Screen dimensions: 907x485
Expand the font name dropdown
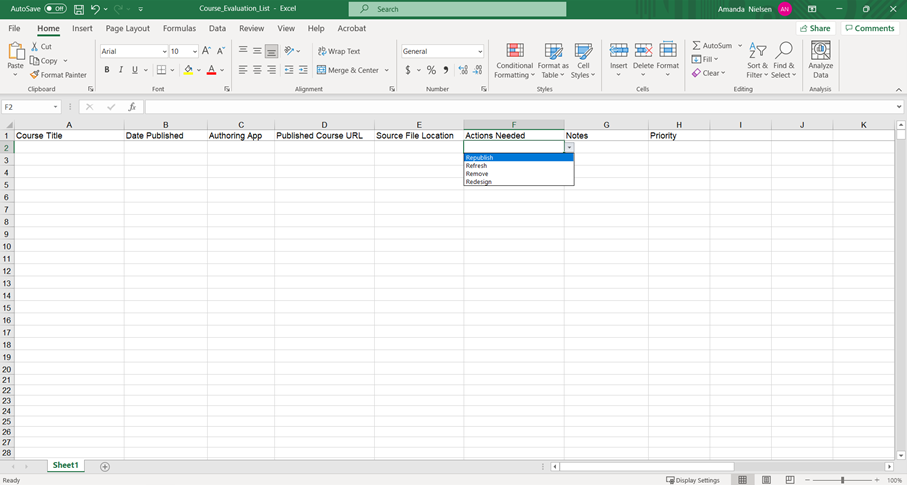pos(162,51)
